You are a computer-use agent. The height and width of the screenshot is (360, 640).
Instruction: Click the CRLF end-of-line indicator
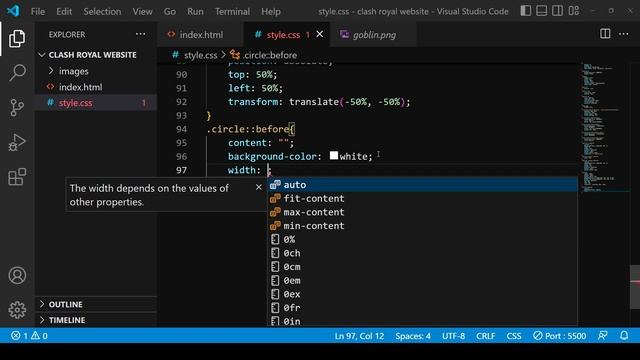485,336
